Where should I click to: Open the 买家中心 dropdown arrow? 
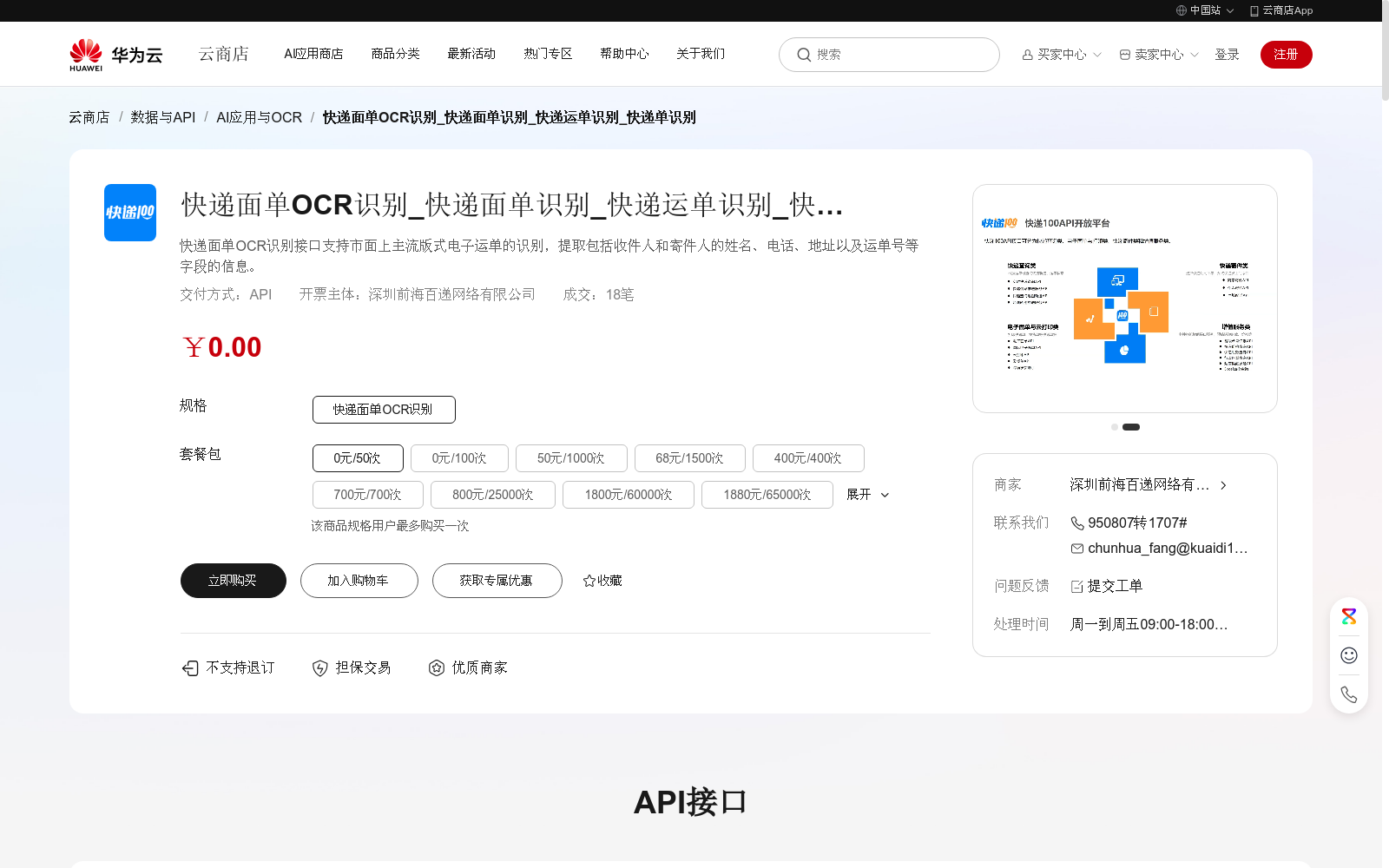[1097, 55]
